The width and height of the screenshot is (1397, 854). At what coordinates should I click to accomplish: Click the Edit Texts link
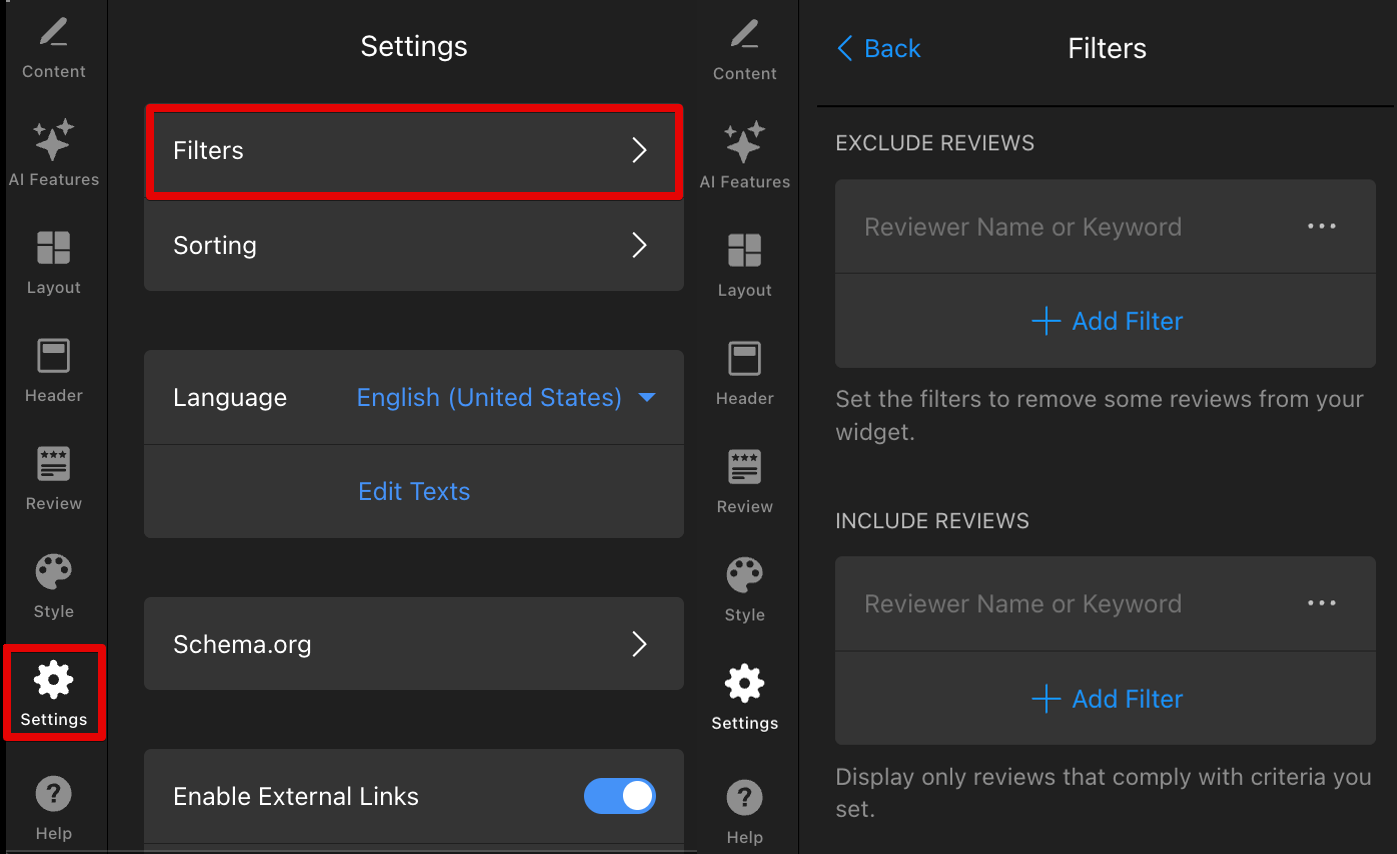pyautogui.click(x=414, y=491)
